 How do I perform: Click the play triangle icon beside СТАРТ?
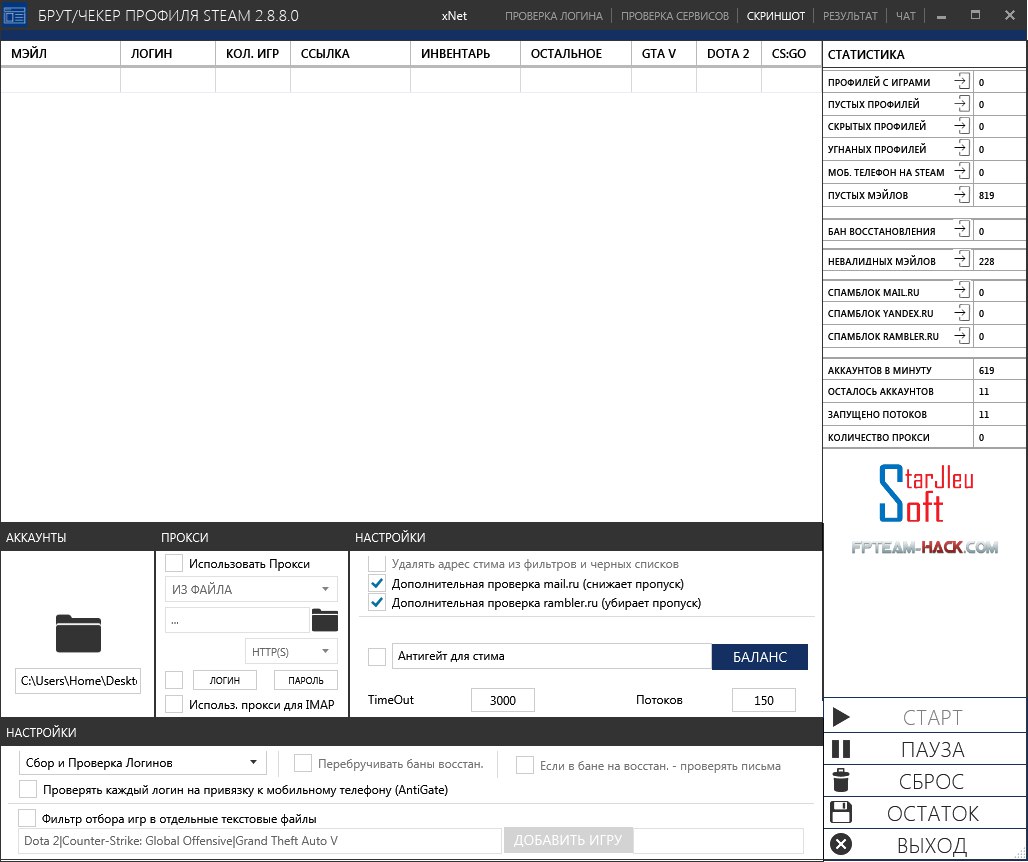pyautogui.click(x=841, y=716)
